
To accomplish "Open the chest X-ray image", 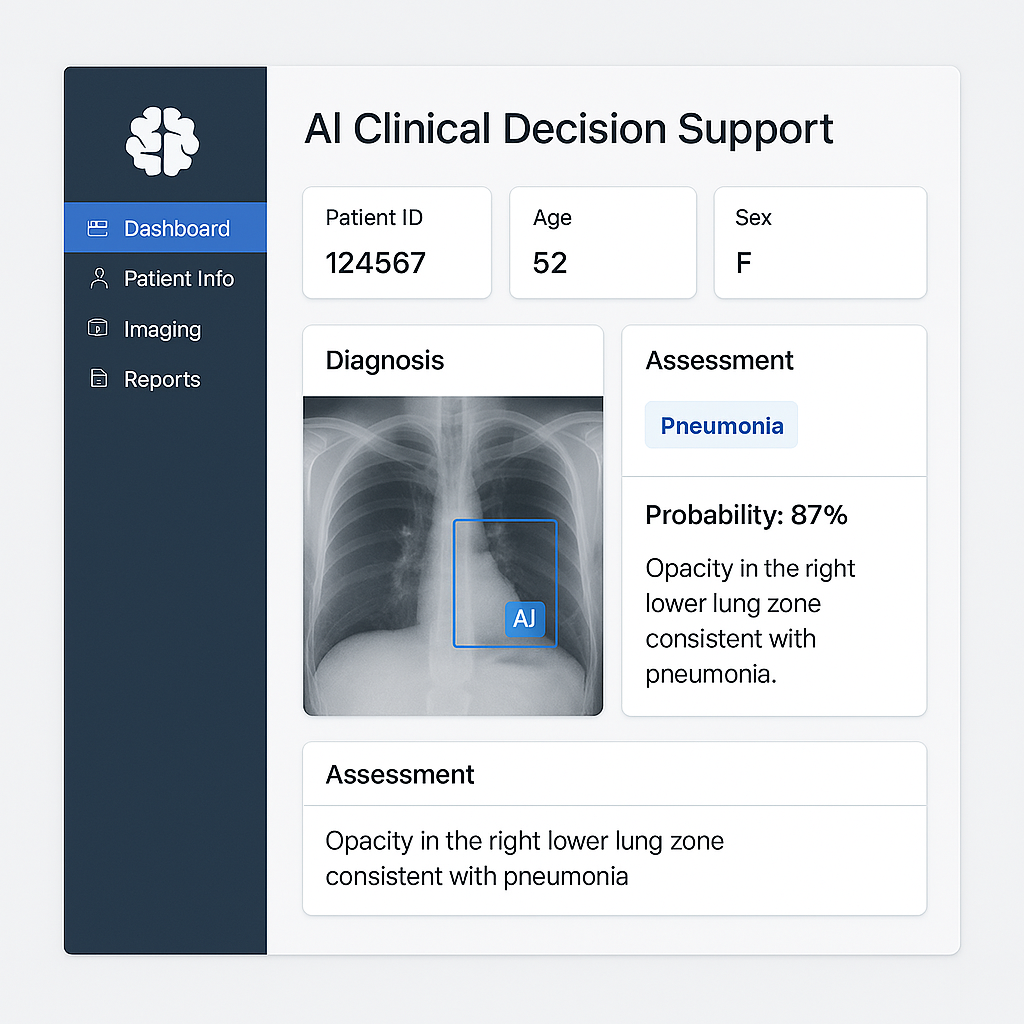I will click(453, 556).
